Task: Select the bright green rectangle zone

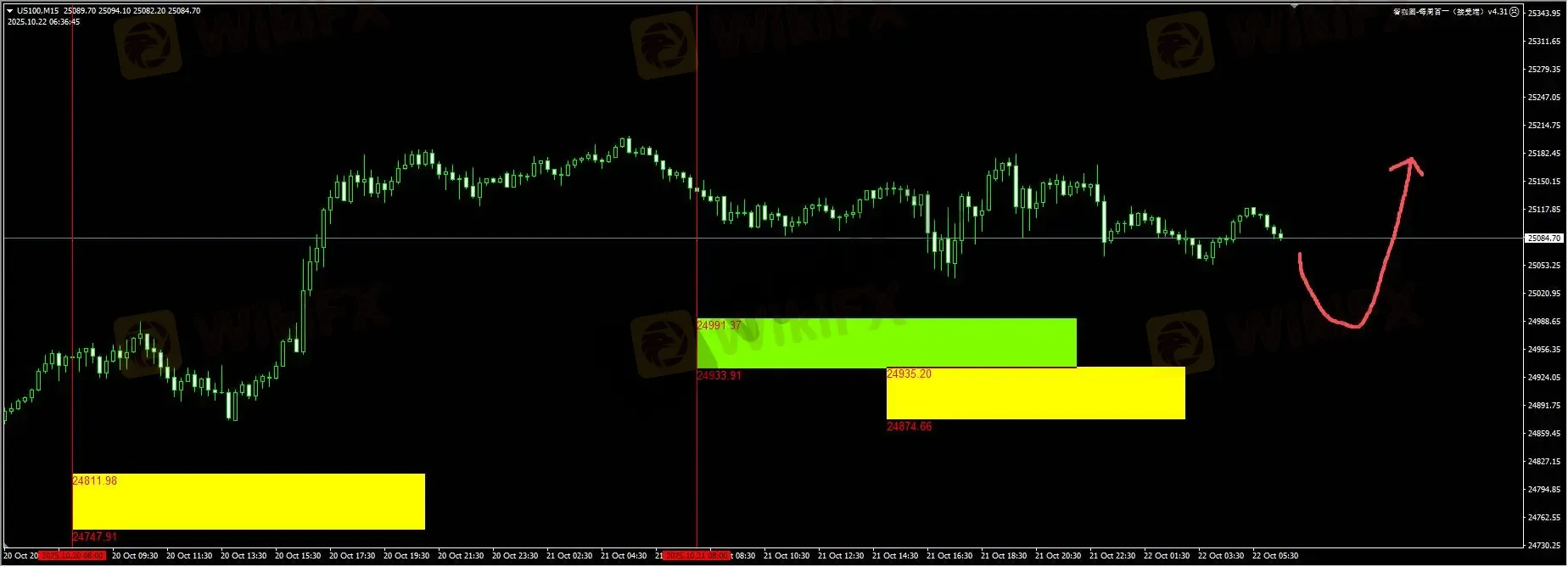Action: click(887, 343)
